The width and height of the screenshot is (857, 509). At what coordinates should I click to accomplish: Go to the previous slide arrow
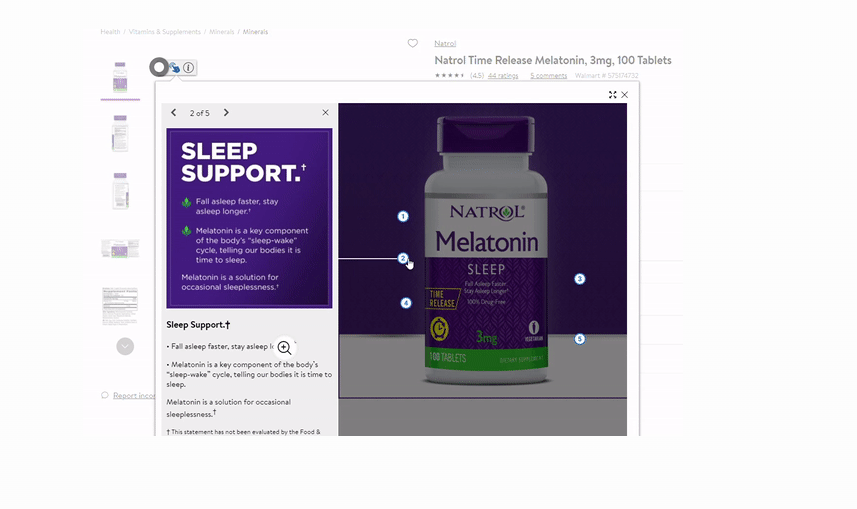174,113
